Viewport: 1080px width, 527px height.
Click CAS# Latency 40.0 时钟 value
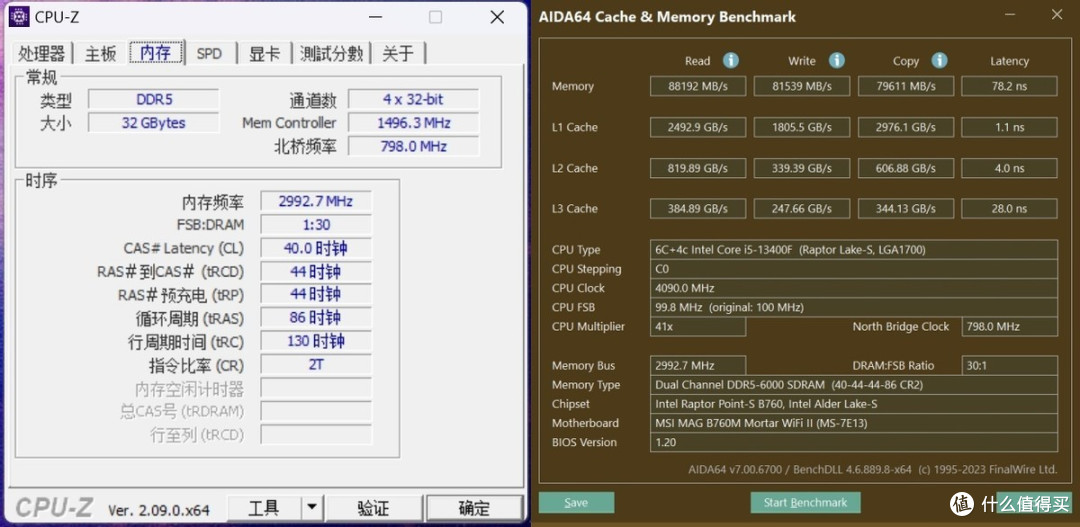click(315, 248)
